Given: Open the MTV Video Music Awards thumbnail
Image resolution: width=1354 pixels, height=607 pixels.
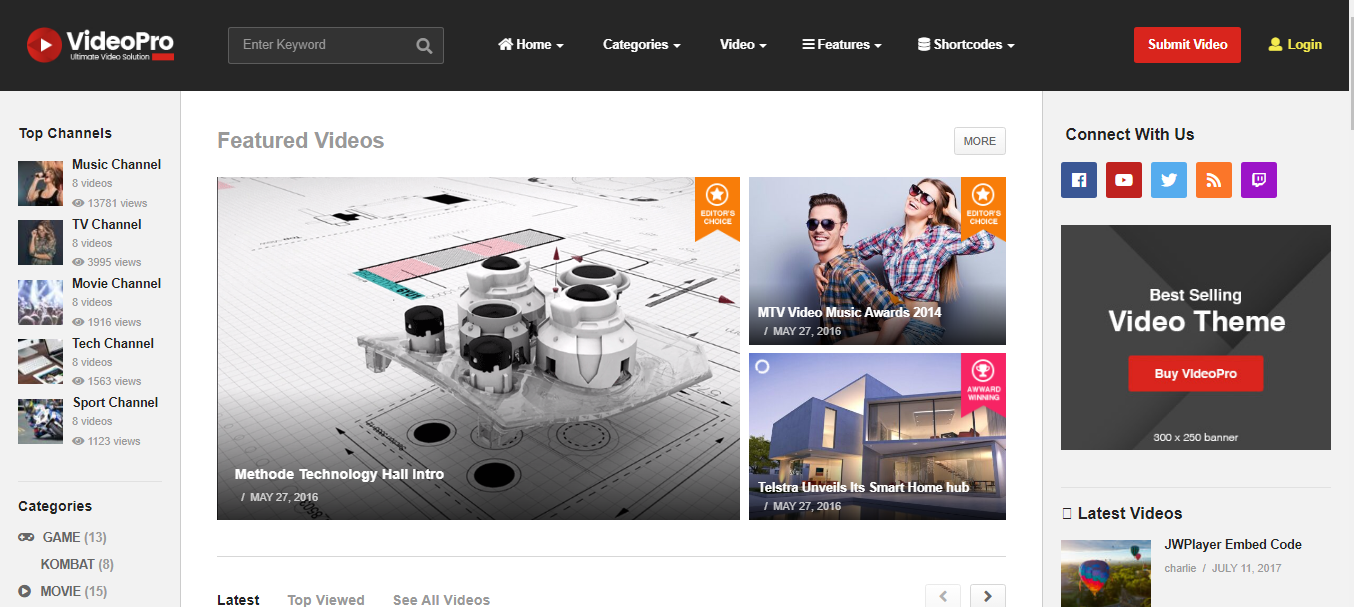Looking at the screenshot, I should (876, 260).
